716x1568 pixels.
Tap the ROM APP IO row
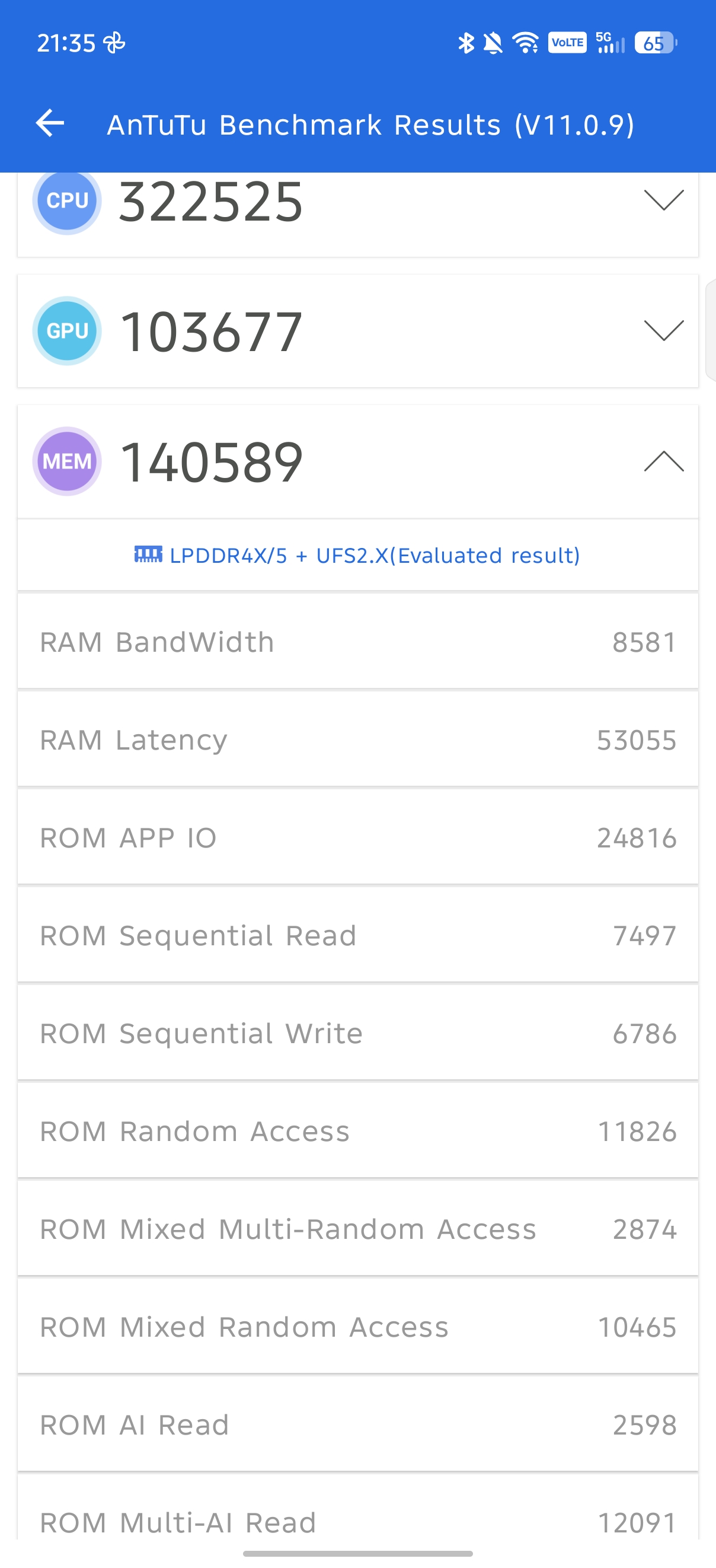click(x=357, y=838)
